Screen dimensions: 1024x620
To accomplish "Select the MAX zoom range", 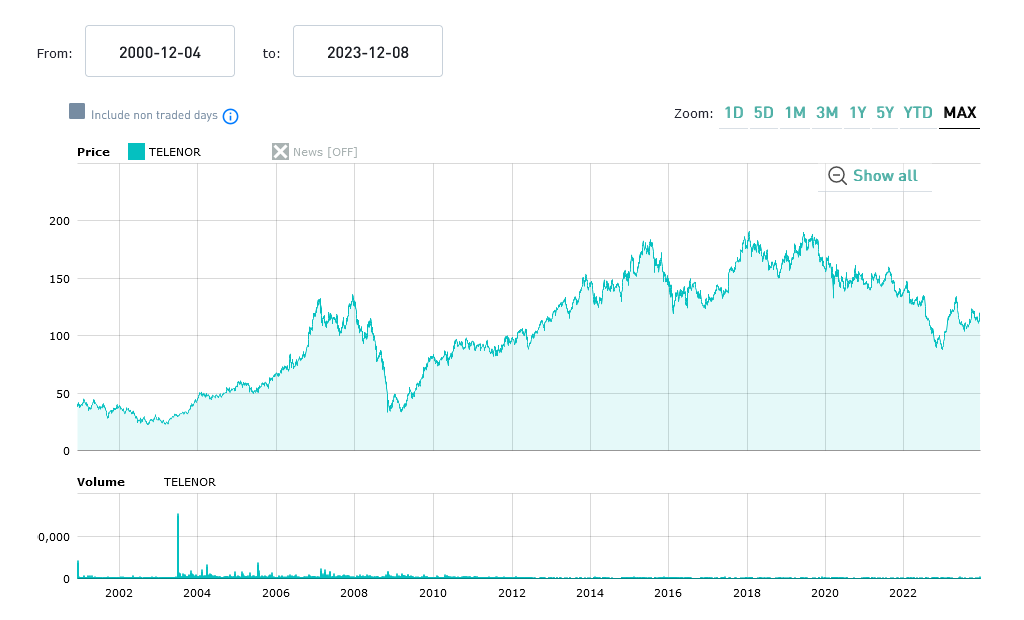I will click(x=960, y=113).
